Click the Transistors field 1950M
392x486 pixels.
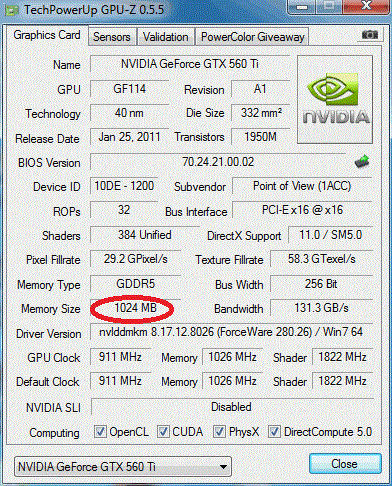(x=260, y=137)
